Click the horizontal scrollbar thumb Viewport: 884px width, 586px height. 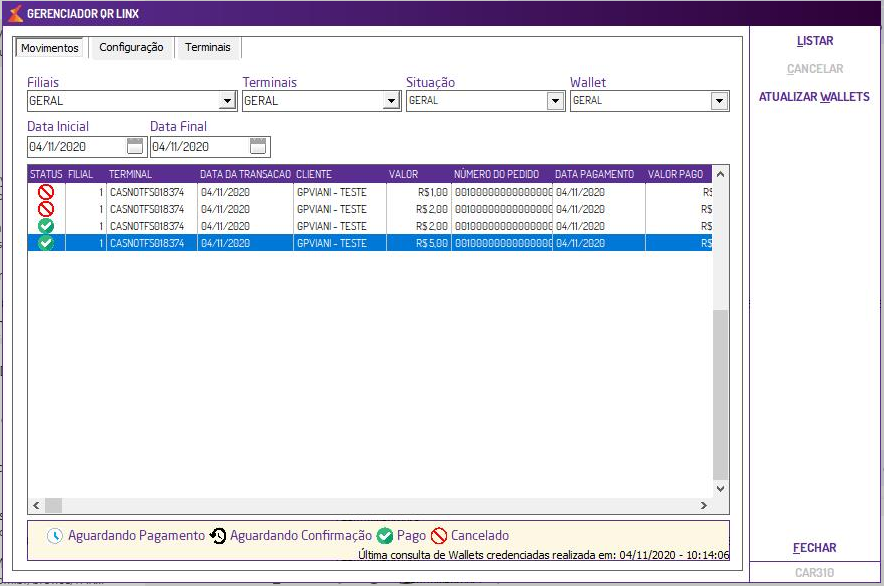coord(54,505)
